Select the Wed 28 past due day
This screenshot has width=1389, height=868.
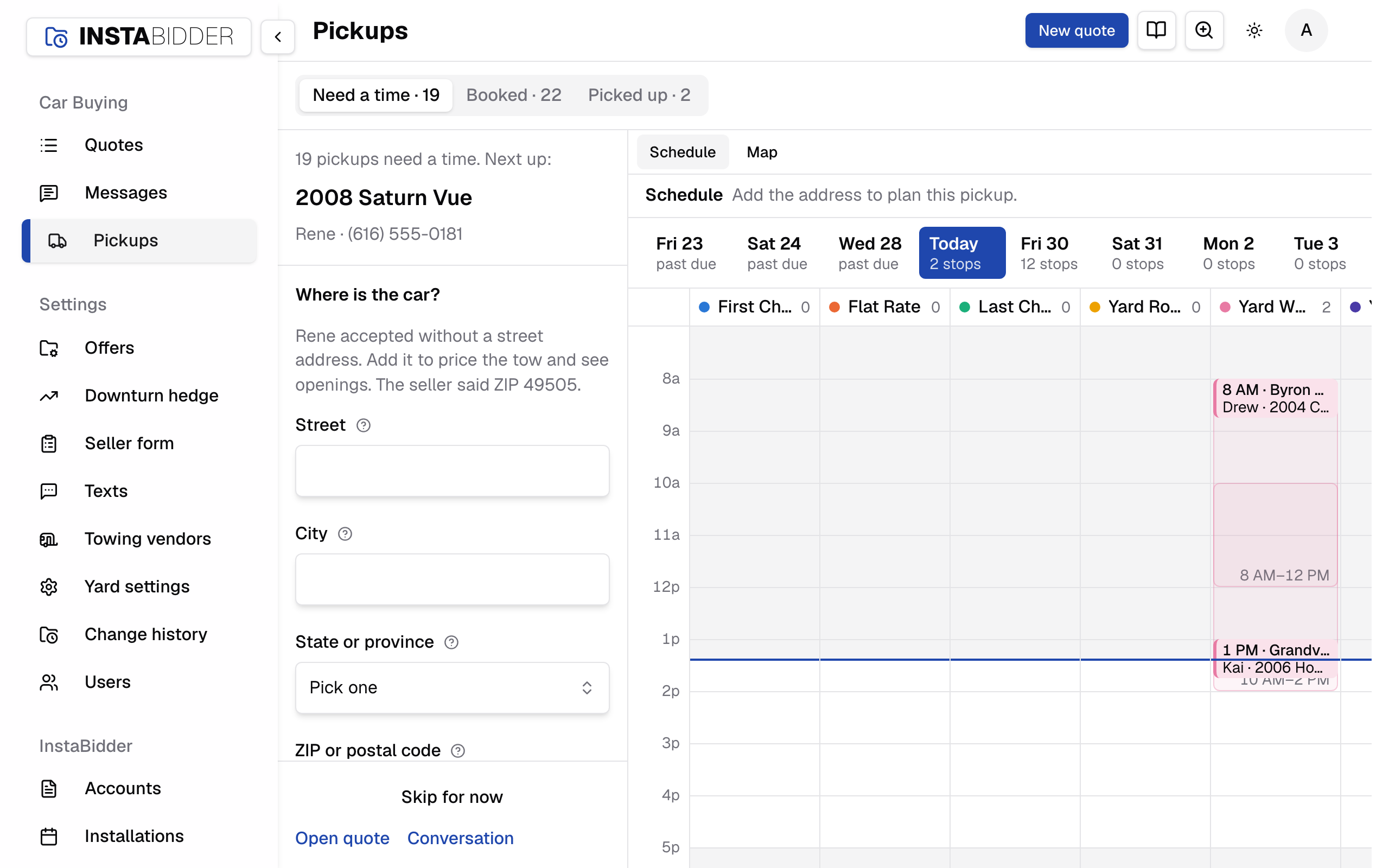(870, 253)
